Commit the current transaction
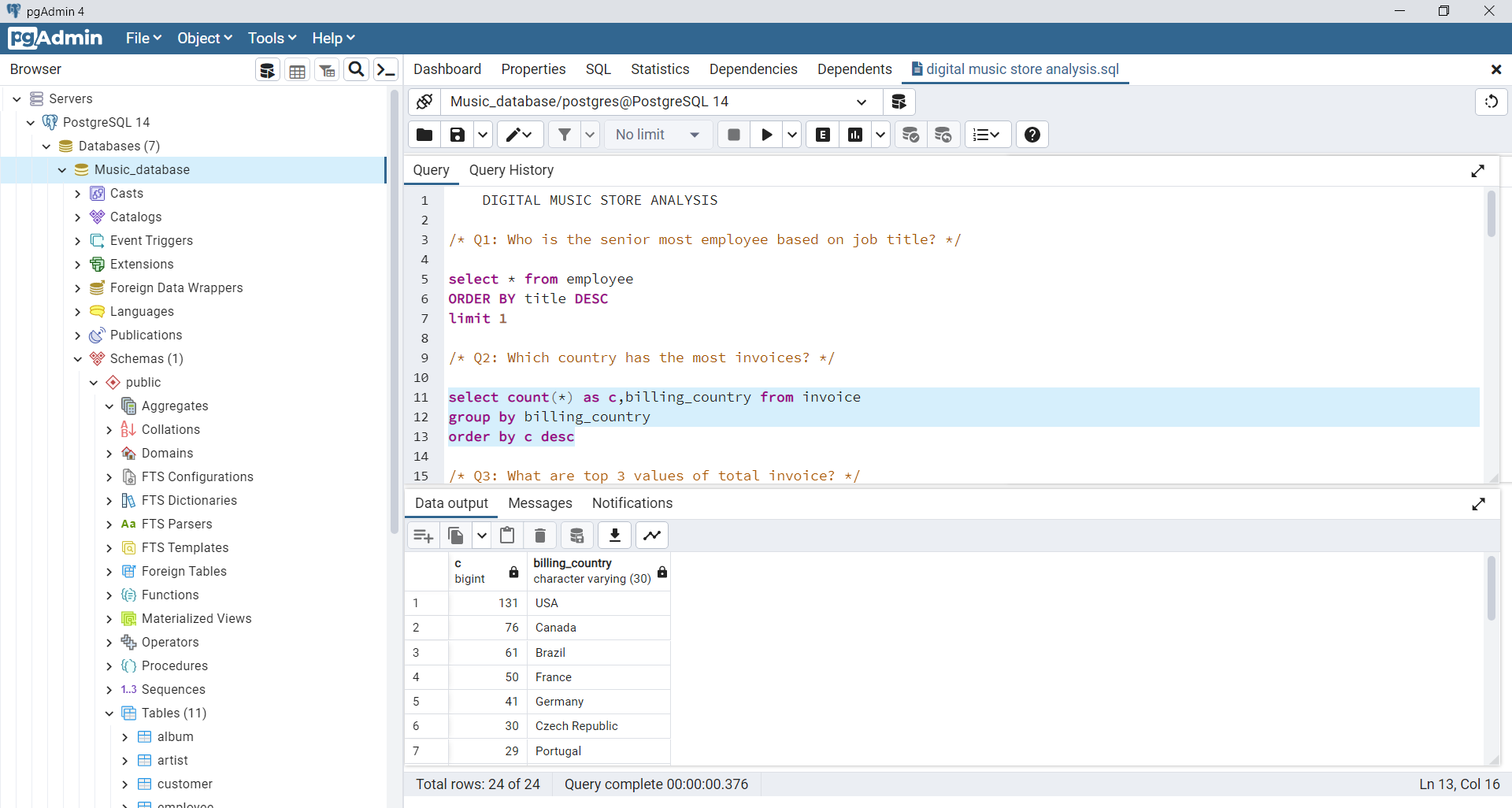This screenshot has width=1512, height=808. pyautogui.click(x=910, y=135)
